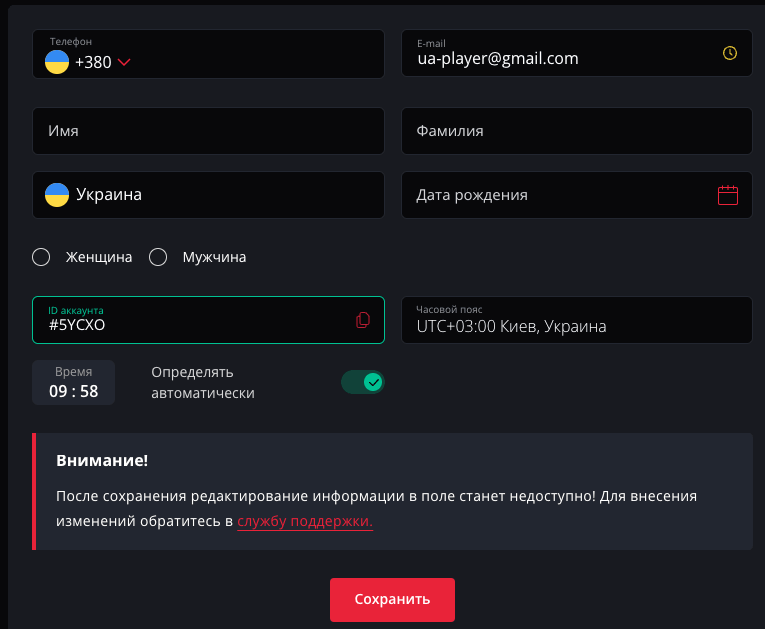Disable the Определять автоматически toggle

[362, 382]
